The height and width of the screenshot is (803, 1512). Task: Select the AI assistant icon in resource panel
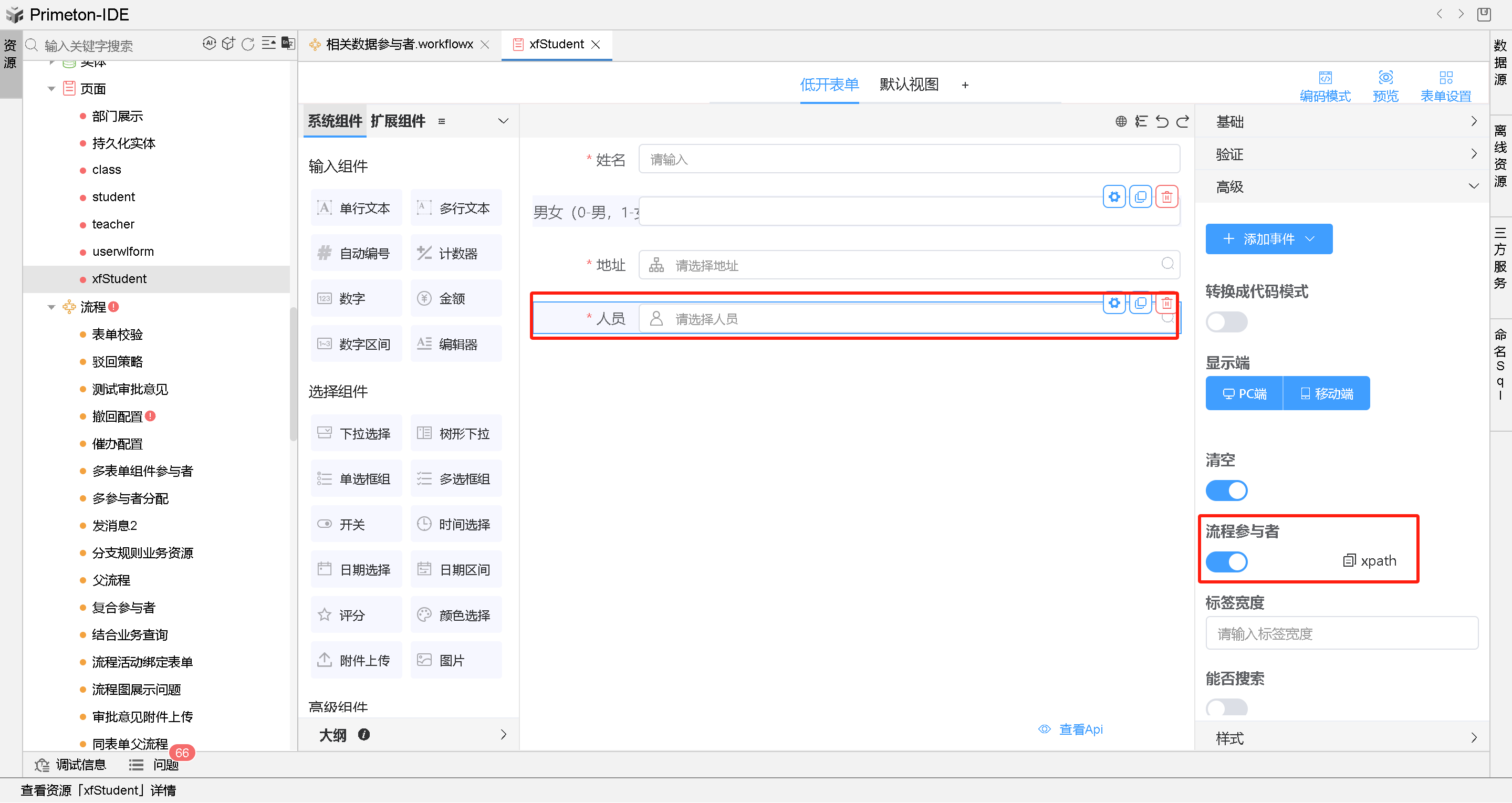[x=210, y=44]
